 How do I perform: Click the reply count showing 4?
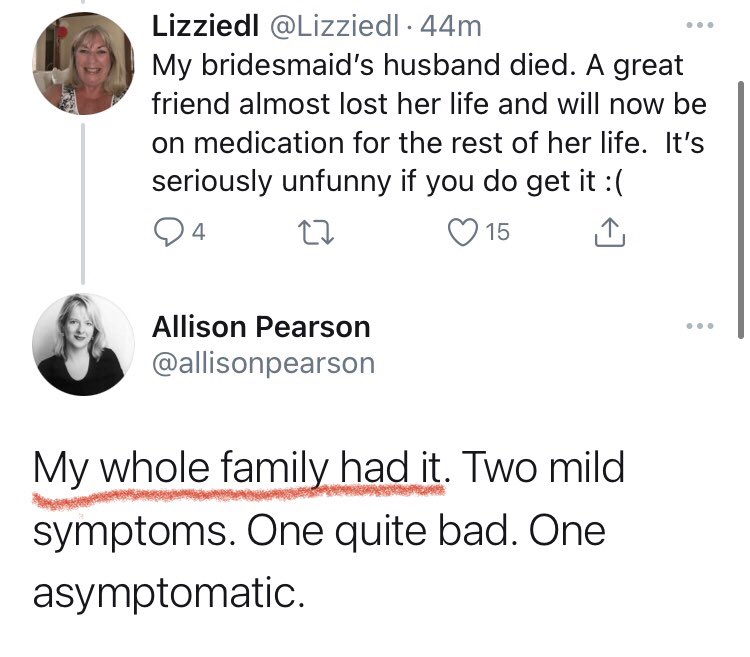[198, 233]
